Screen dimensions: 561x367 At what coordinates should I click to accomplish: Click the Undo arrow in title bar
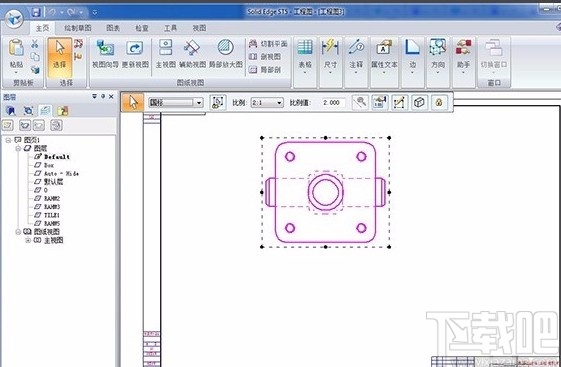tap(52, 12)
